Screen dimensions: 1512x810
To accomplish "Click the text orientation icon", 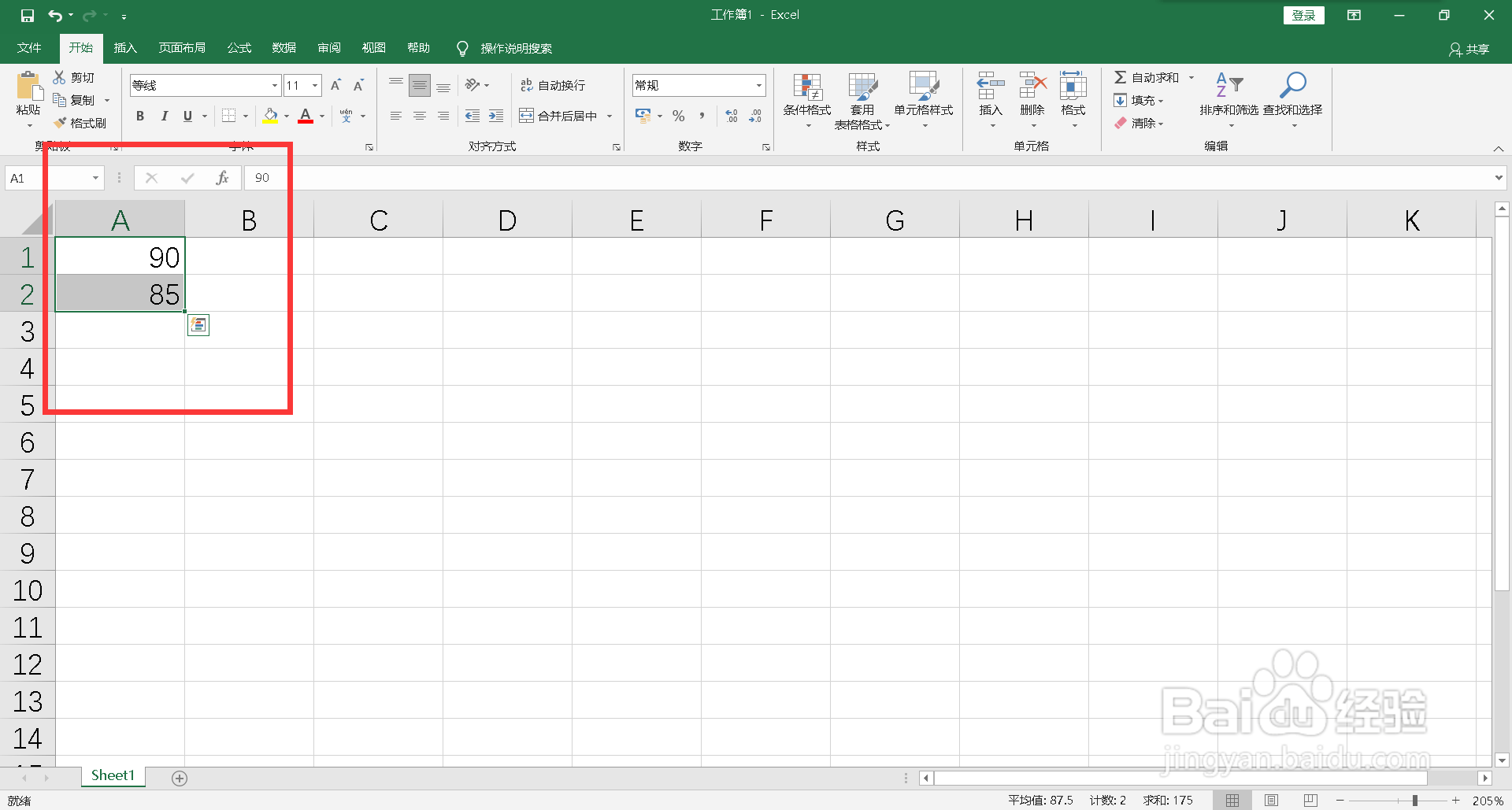I will coord(472,85).
